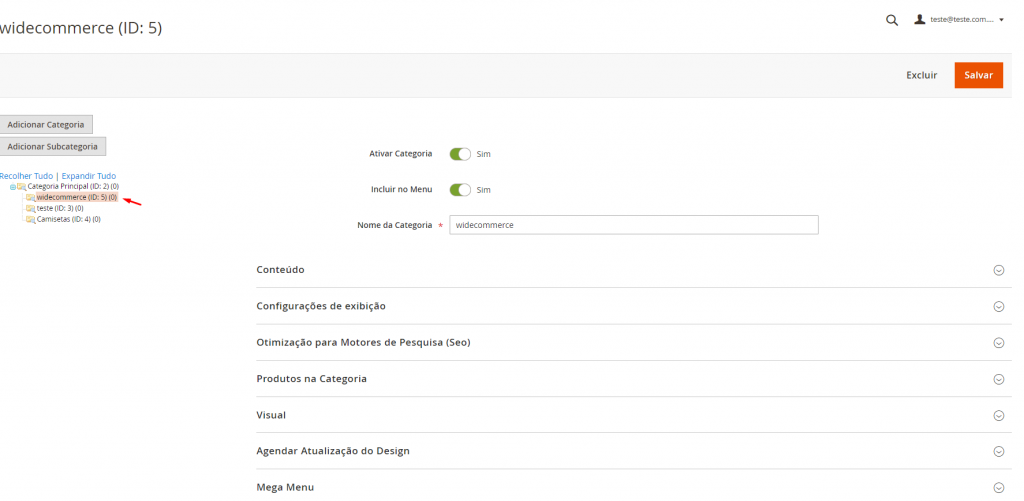Screen dimensions: 1024x501
Task: Select Categoria Principal (ID: 2) tree item
Action: click(x=72, y=186)
